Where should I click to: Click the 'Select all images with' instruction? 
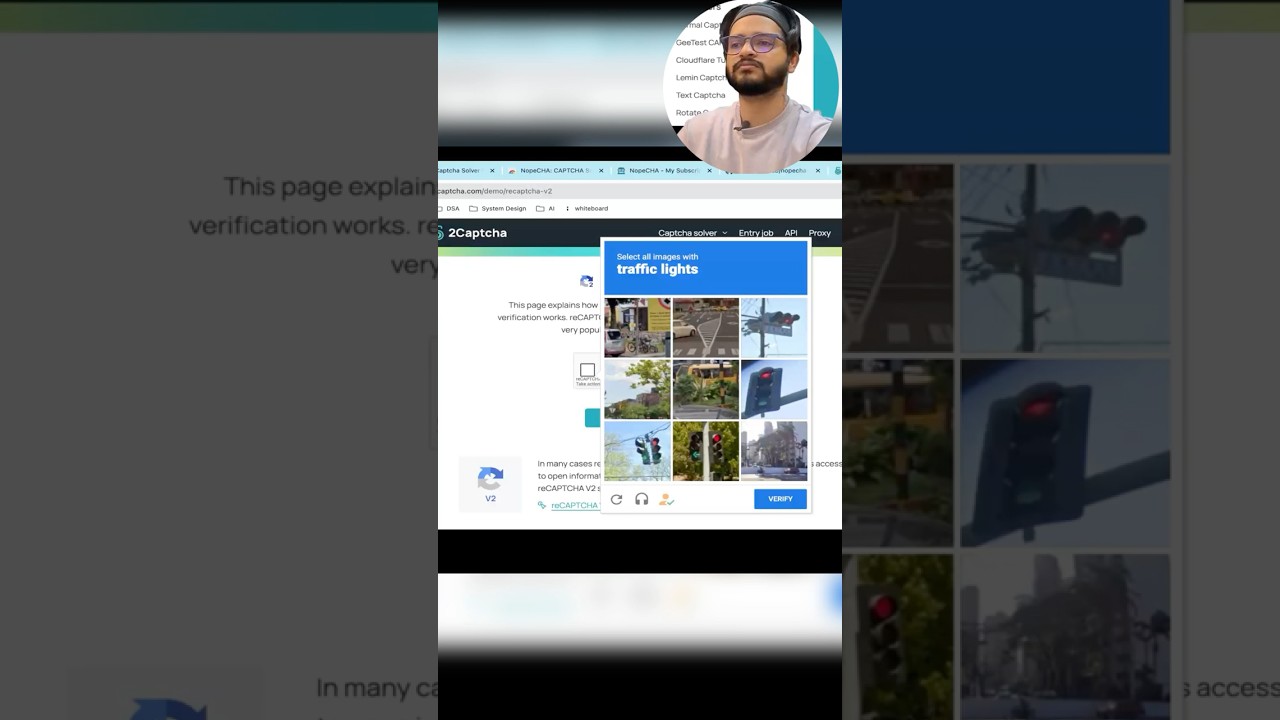point(657,257)
